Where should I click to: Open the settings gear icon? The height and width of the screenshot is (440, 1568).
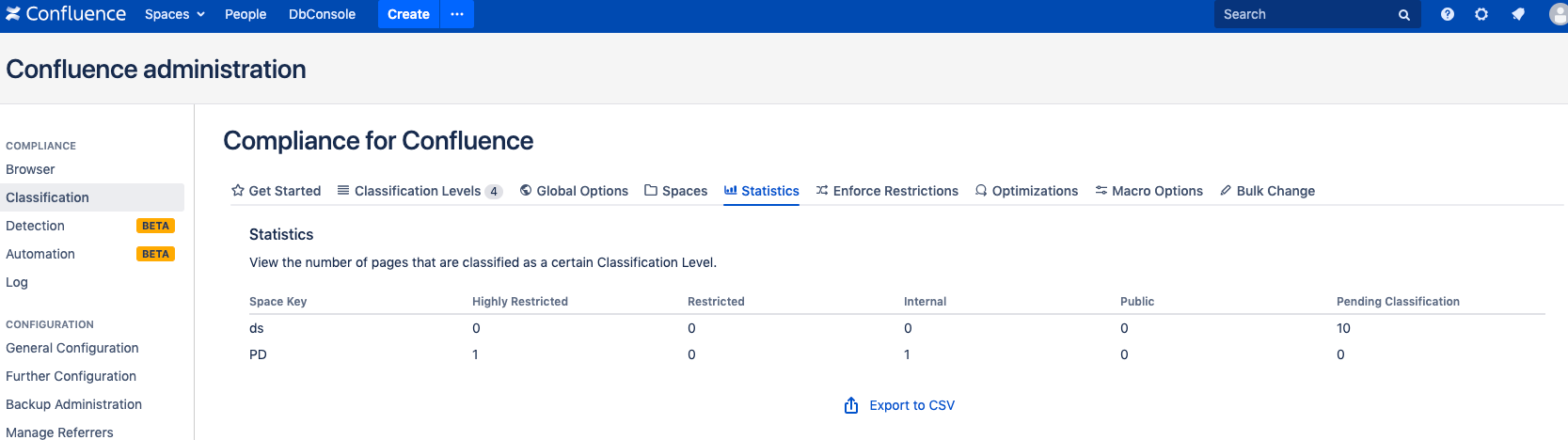click(1481, 14)
